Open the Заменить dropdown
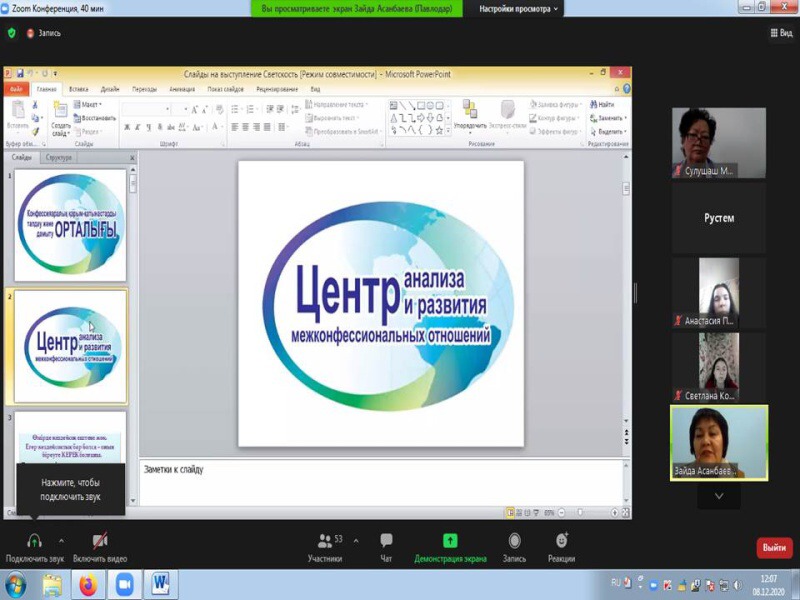 click(608, 118)
